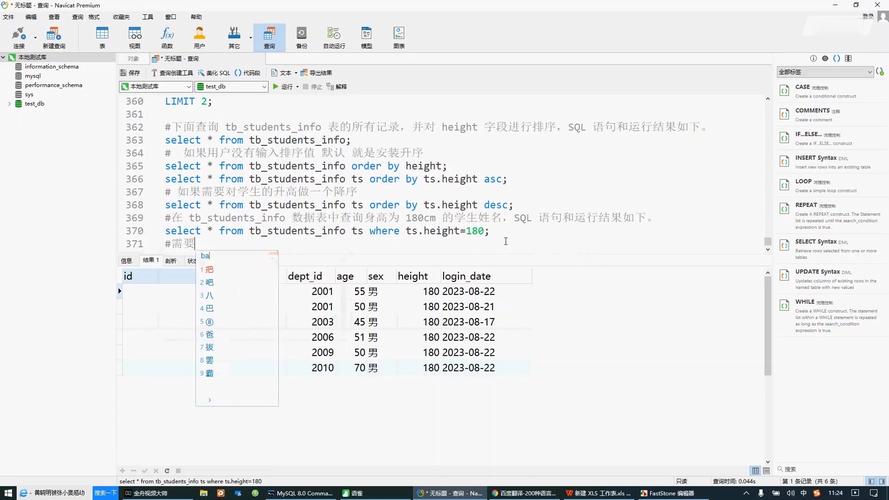889x500 pixels.
Task: Open the 备份 (Backup) toolbar icon
Action: [302, 37]
